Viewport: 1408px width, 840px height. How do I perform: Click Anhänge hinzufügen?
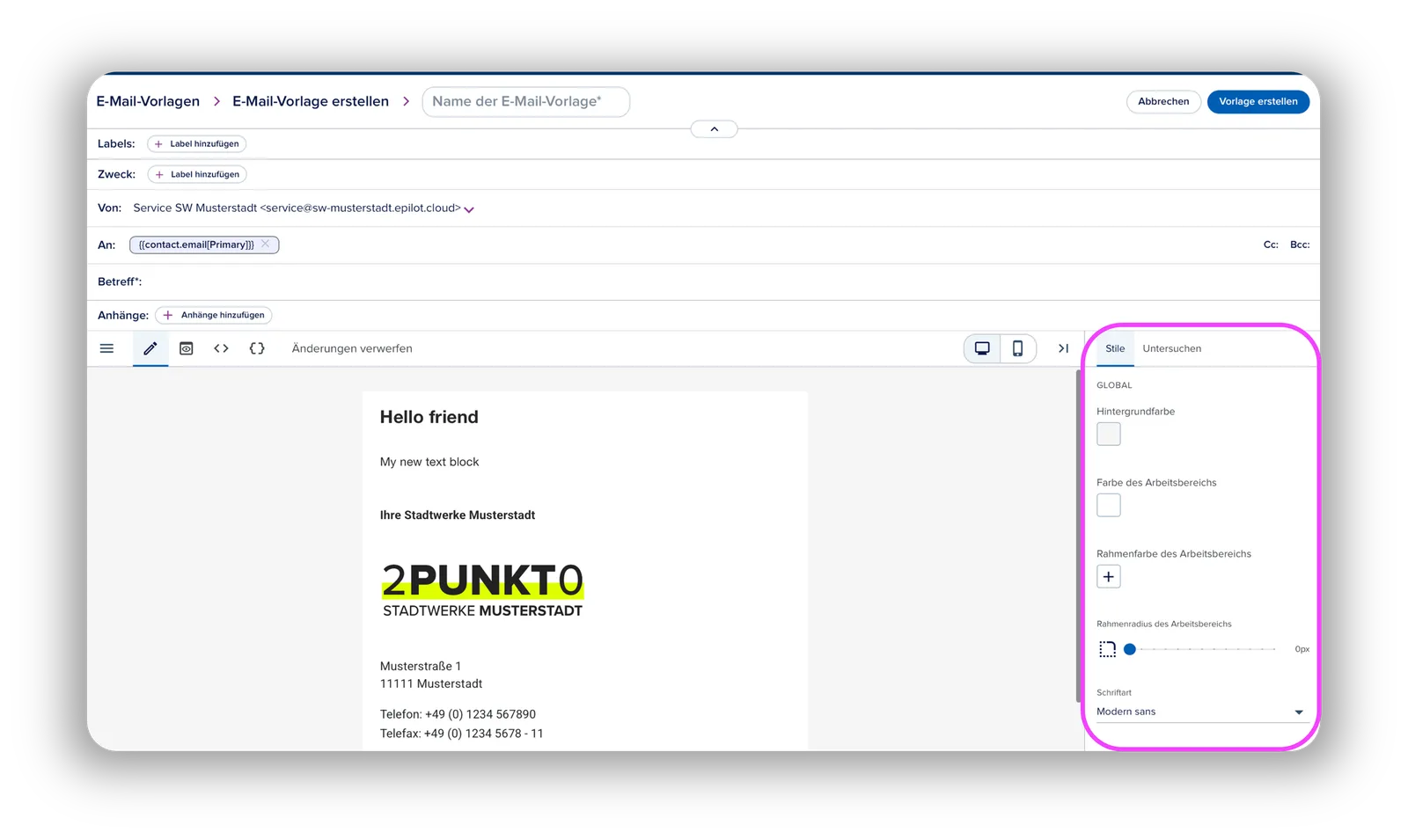(x=214, y=315)
